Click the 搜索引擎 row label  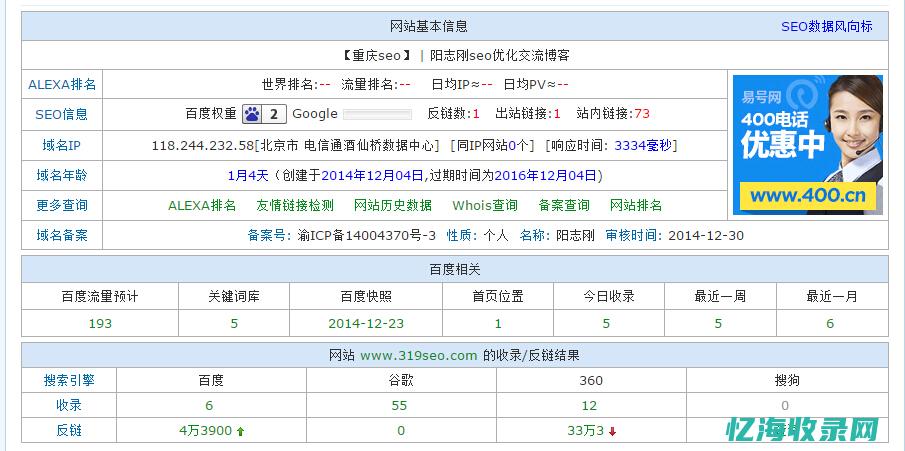(69, 381)
